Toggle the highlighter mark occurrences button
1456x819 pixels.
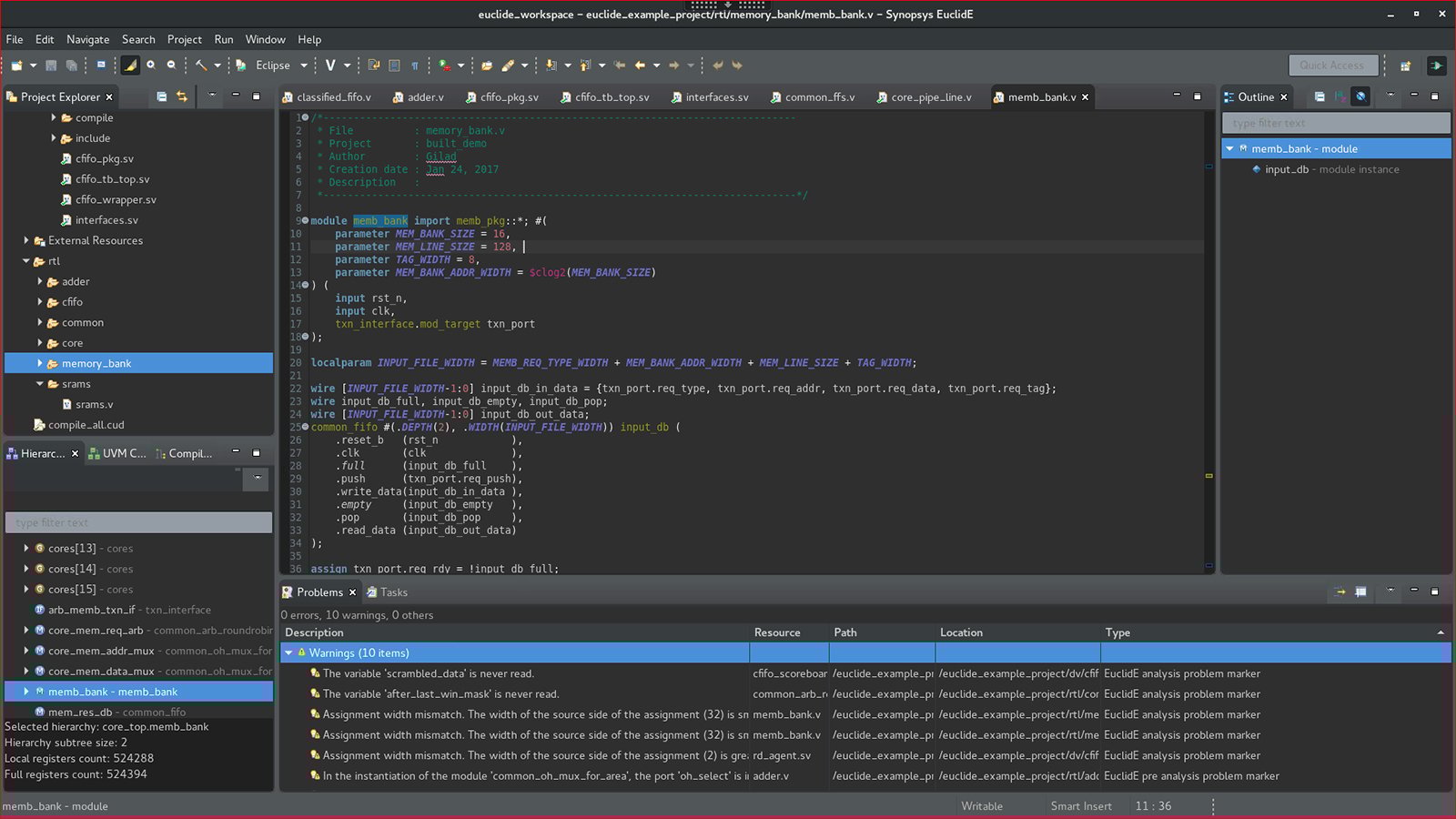[x=130, y=66]
